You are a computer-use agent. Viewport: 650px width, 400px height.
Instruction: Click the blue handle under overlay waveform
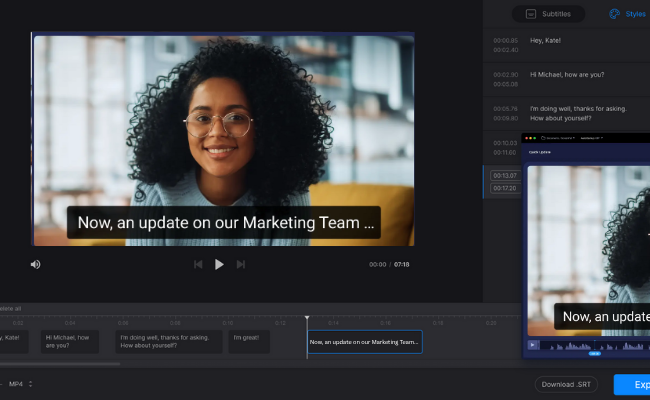tap(594, 354)
